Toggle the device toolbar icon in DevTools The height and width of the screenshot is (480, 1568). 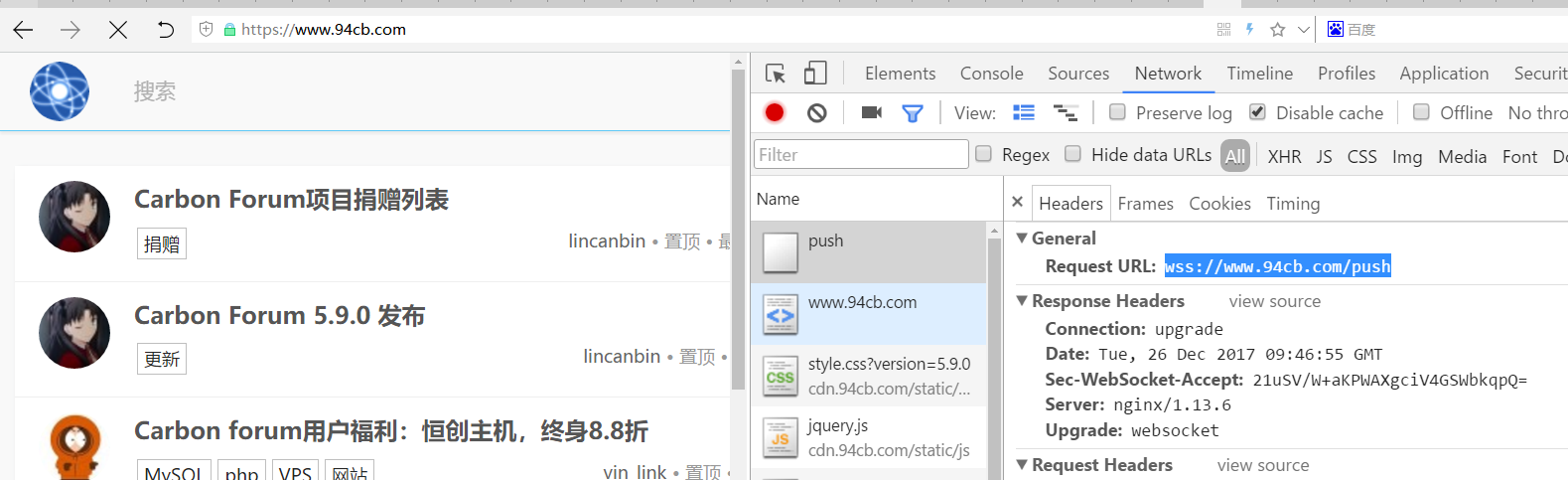[x=815, y=73]
